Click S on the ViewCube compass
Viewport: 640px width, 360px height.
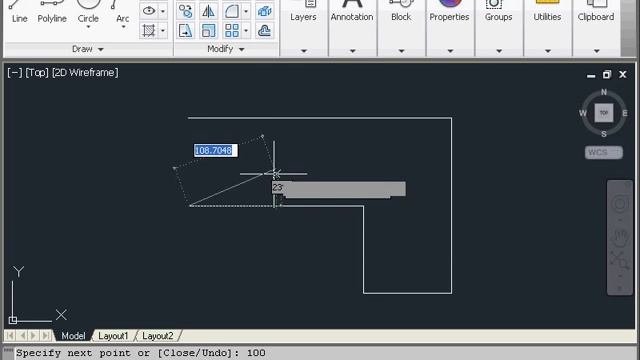(x=604, y=134)
